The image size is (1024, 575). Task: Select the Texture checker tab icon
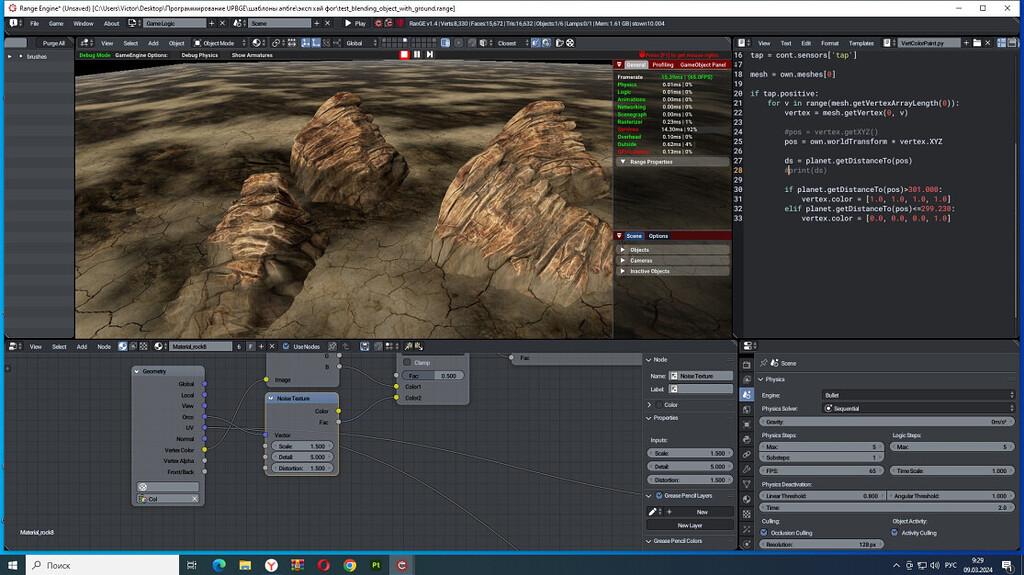747,514
